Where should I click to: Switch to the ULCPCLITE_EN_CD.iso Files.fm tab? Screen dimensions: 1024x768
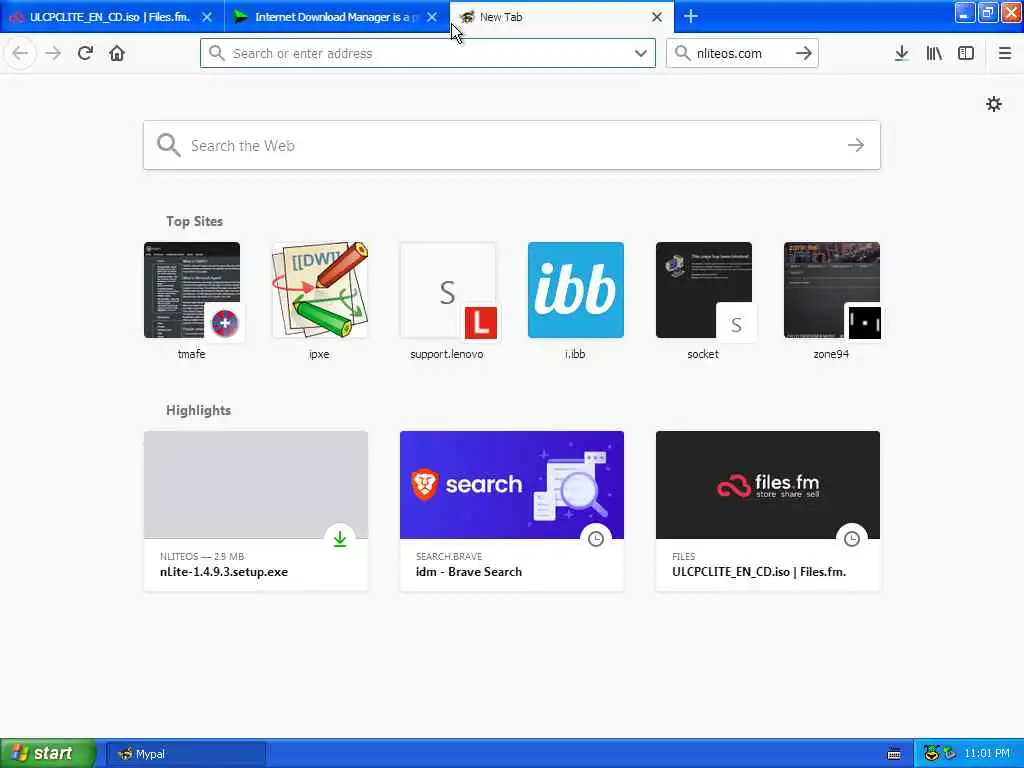(112, 17)
